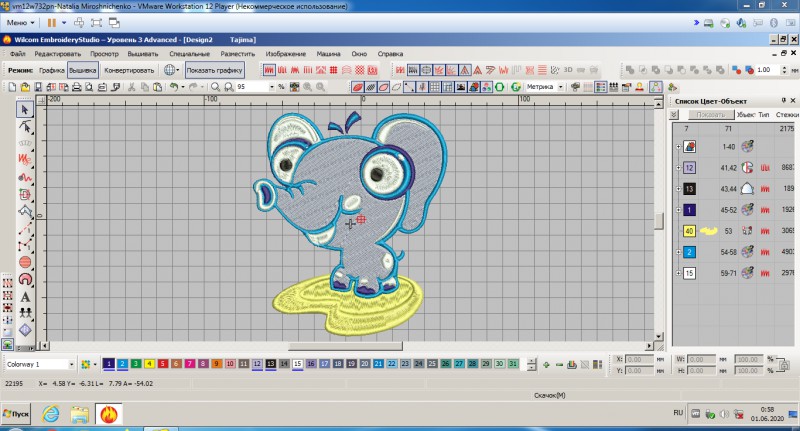800x431 pixels.
Task: Toggle the red-leaf TrueView icon
Action: [x=358, y=87]
